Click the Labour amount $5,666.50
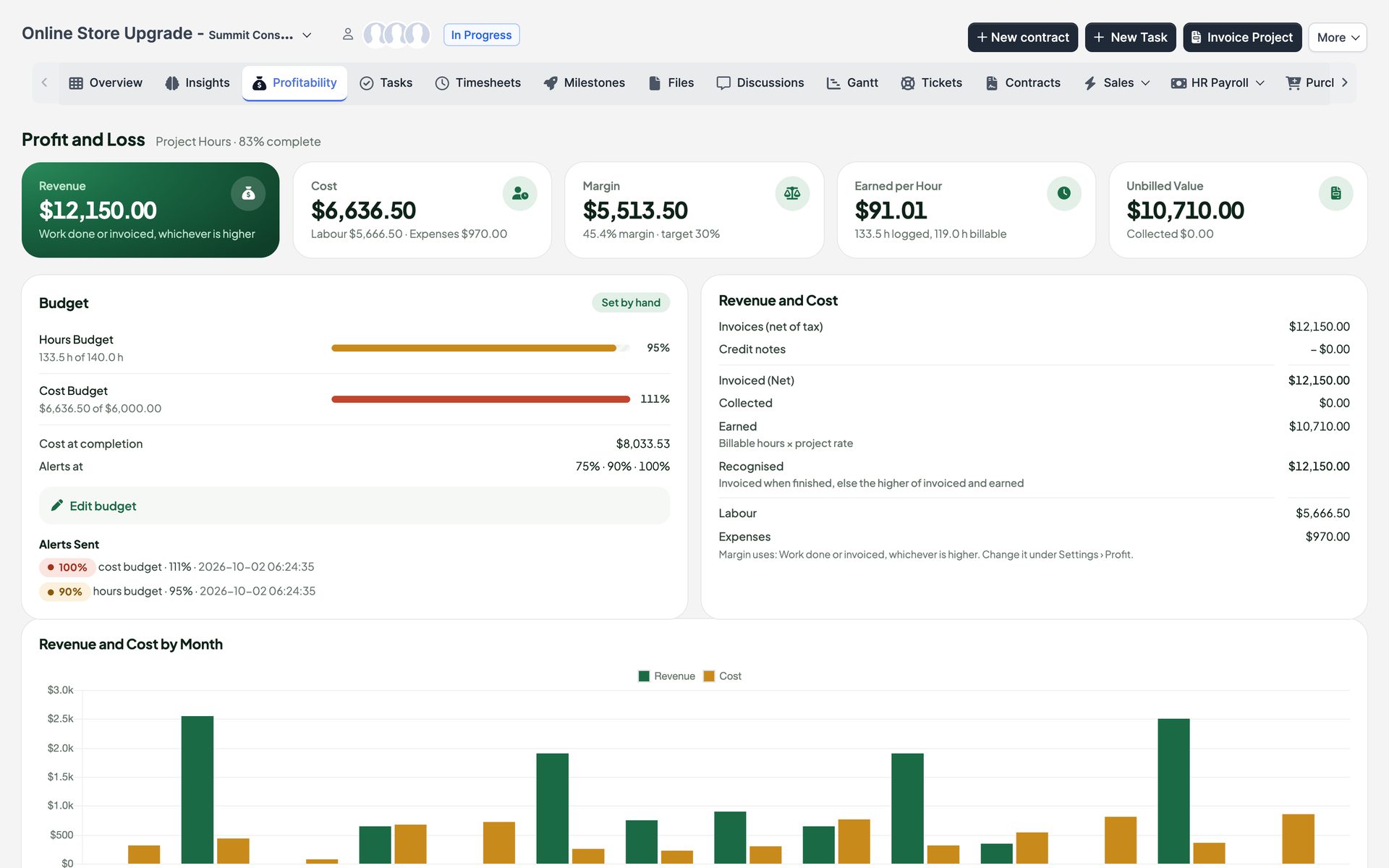The width and height of the screenshot is (1389, 868). click(1322, 514)
